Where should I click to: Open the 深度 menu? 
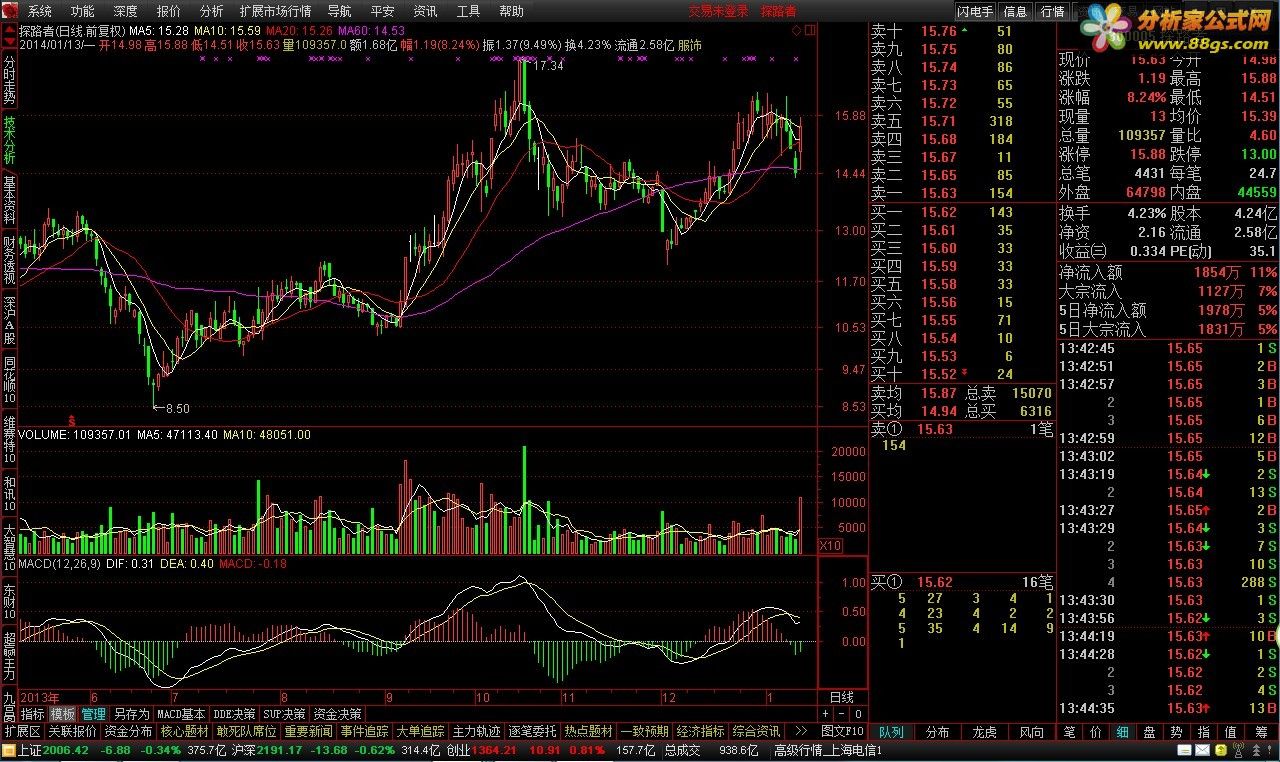coord(125,12)
